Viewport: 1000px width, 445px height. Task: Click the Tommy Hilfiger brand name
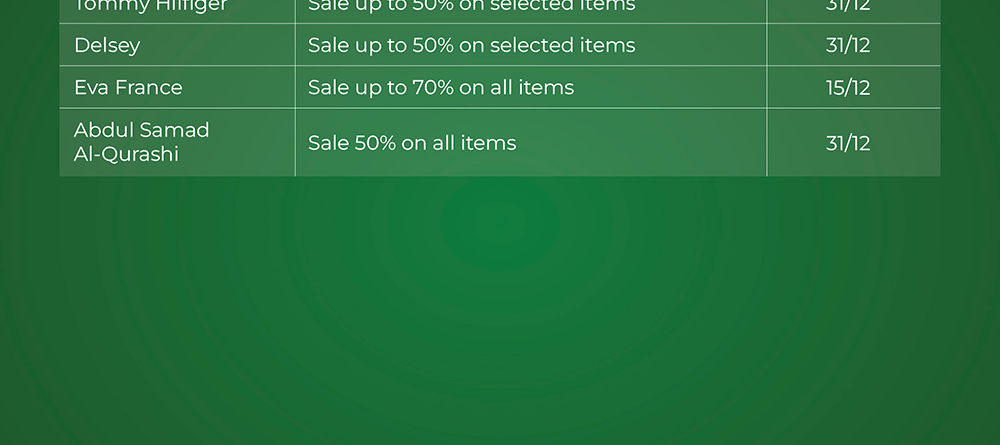(x=151, y=6)
